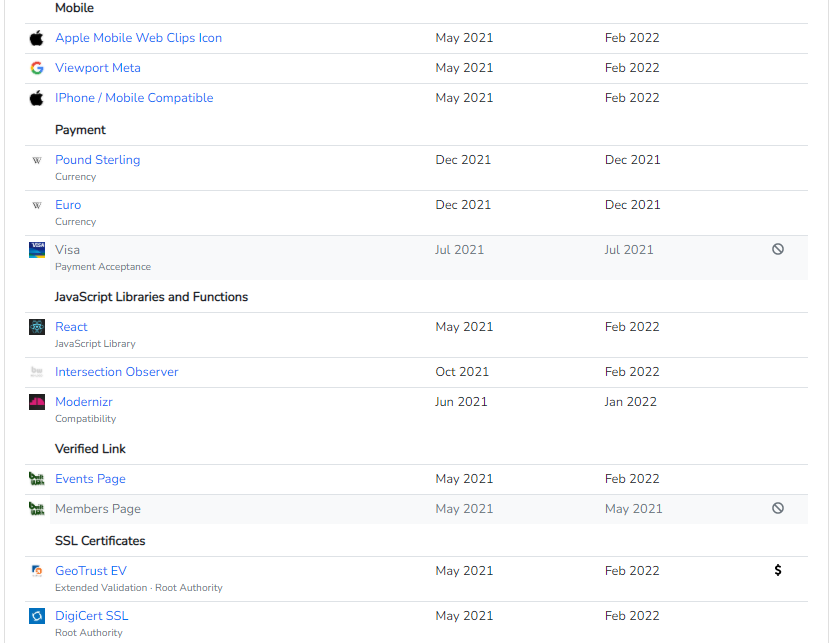Click the Google icon next to Viewport Meta
Screen dimensions: 834x643
coord(37,68)
